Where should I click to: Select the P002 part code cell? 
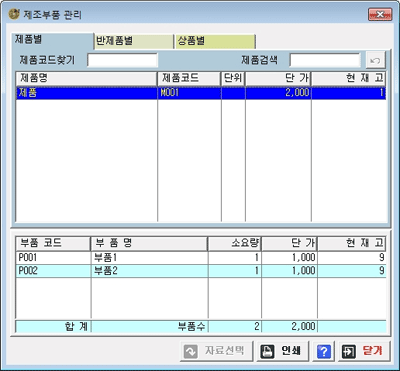pyautogui.click(x=53, y=271)
